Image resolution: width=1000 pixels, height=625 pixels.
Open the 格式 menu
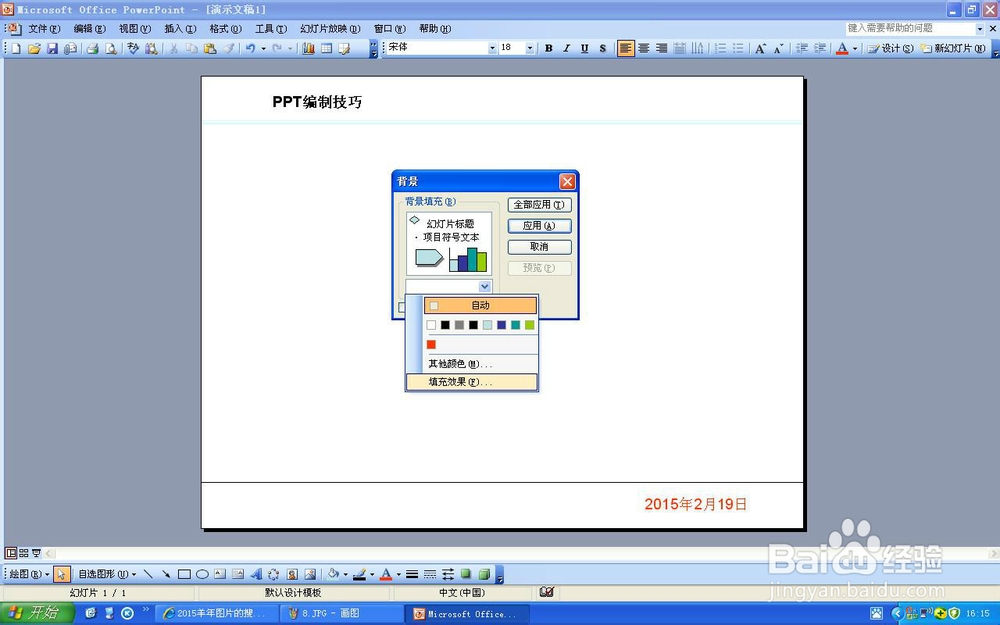[225, 29]
